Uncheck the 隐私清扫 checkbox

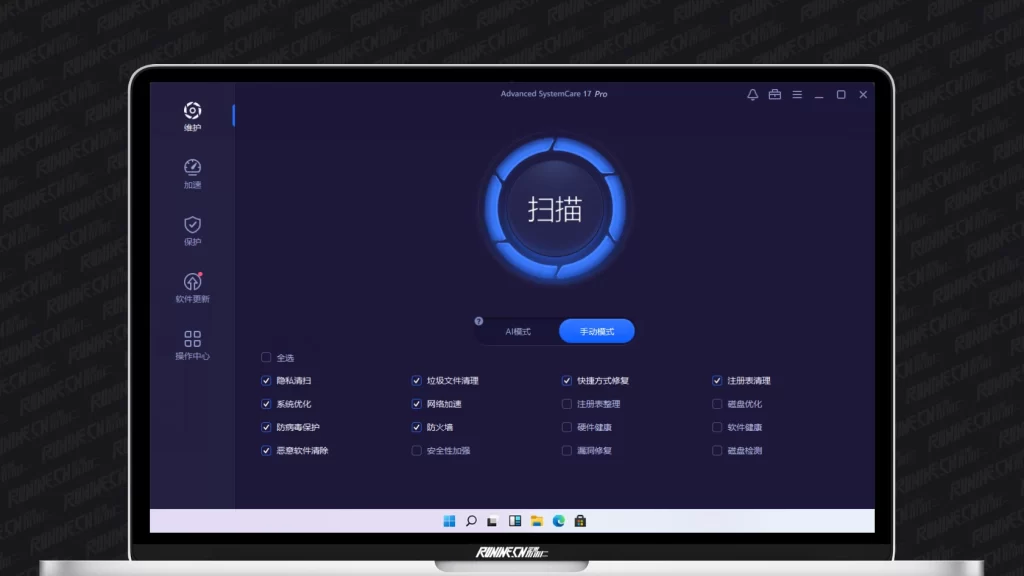(266, 381)
